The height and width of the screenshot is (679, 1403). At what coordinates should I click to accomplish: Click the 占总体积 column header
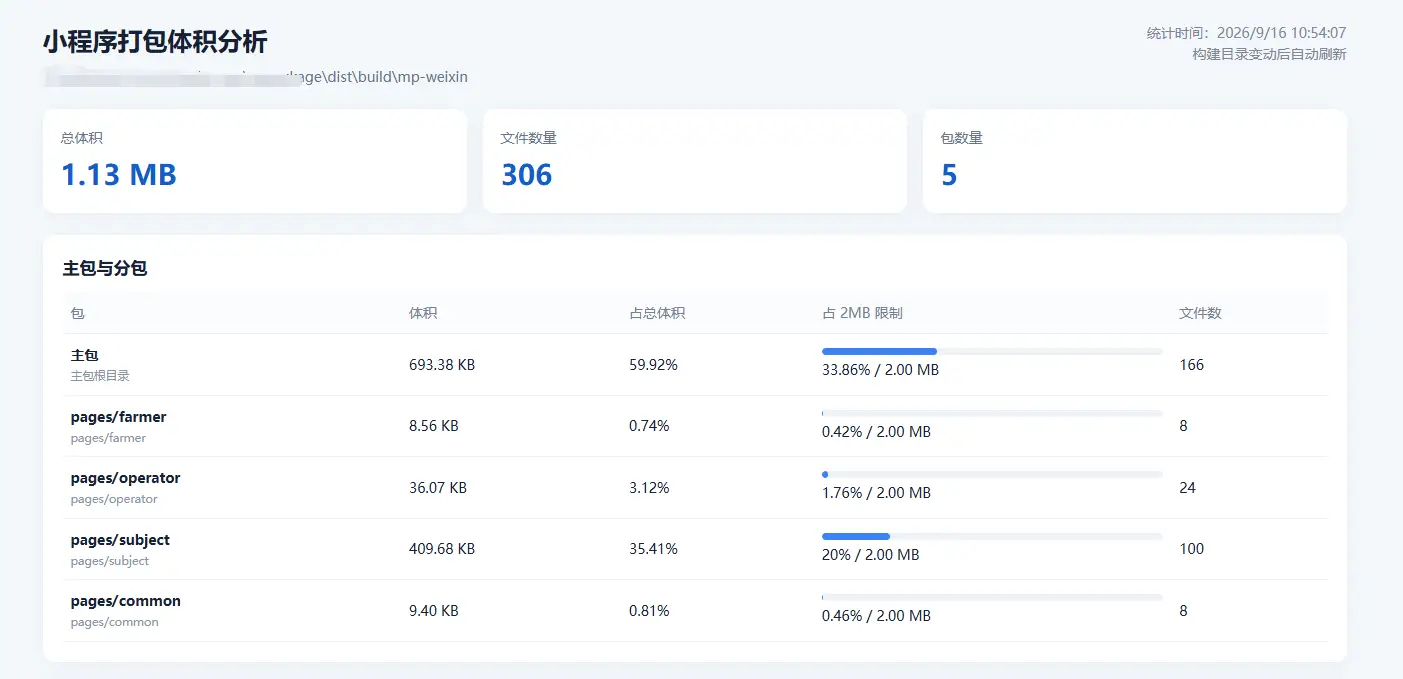(x=657, y=313)
